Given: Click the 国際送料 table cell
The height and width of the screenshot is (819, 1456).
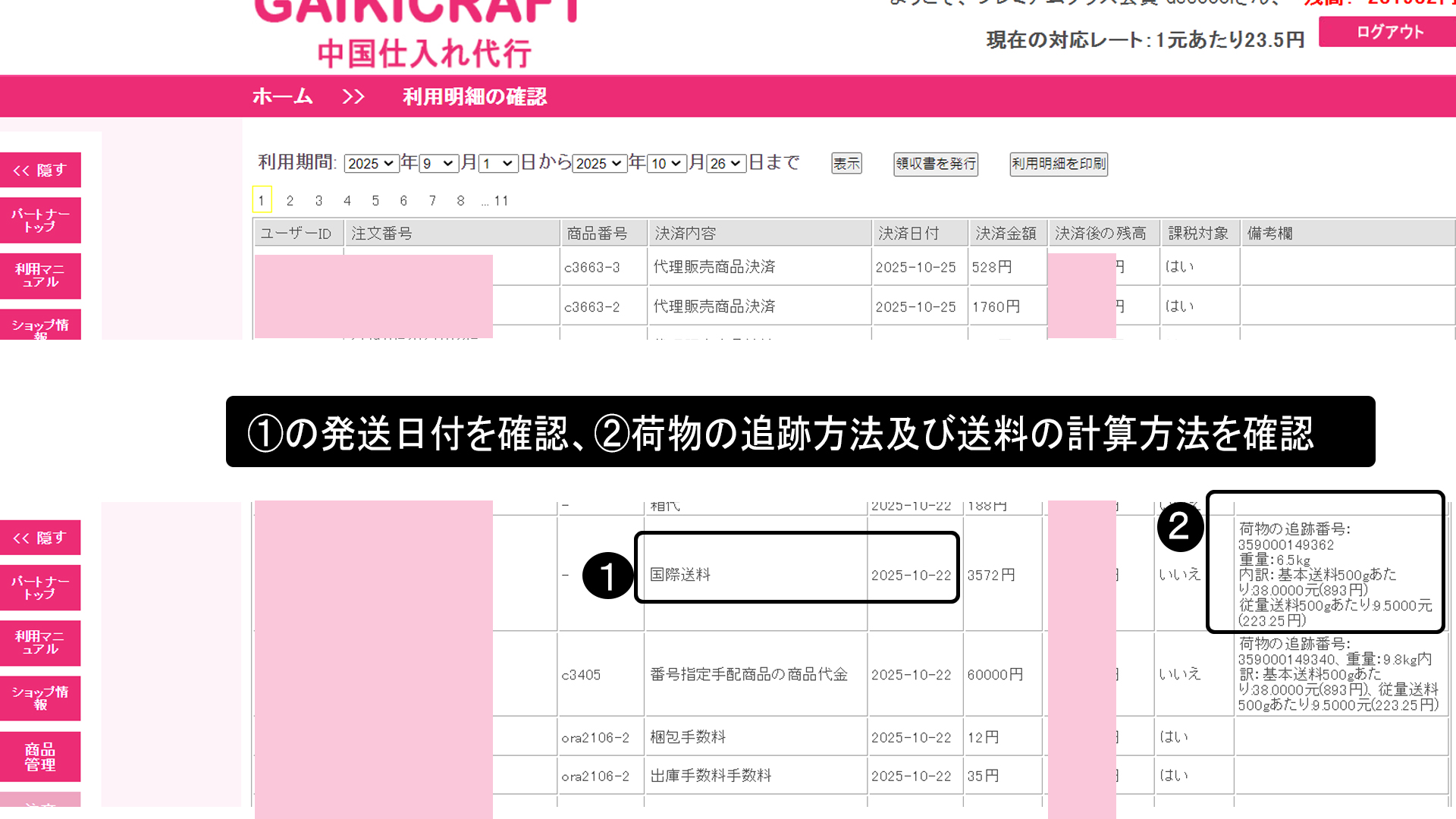Looking at the screenshot, I should pyautogui.click(x=680, y=575).
